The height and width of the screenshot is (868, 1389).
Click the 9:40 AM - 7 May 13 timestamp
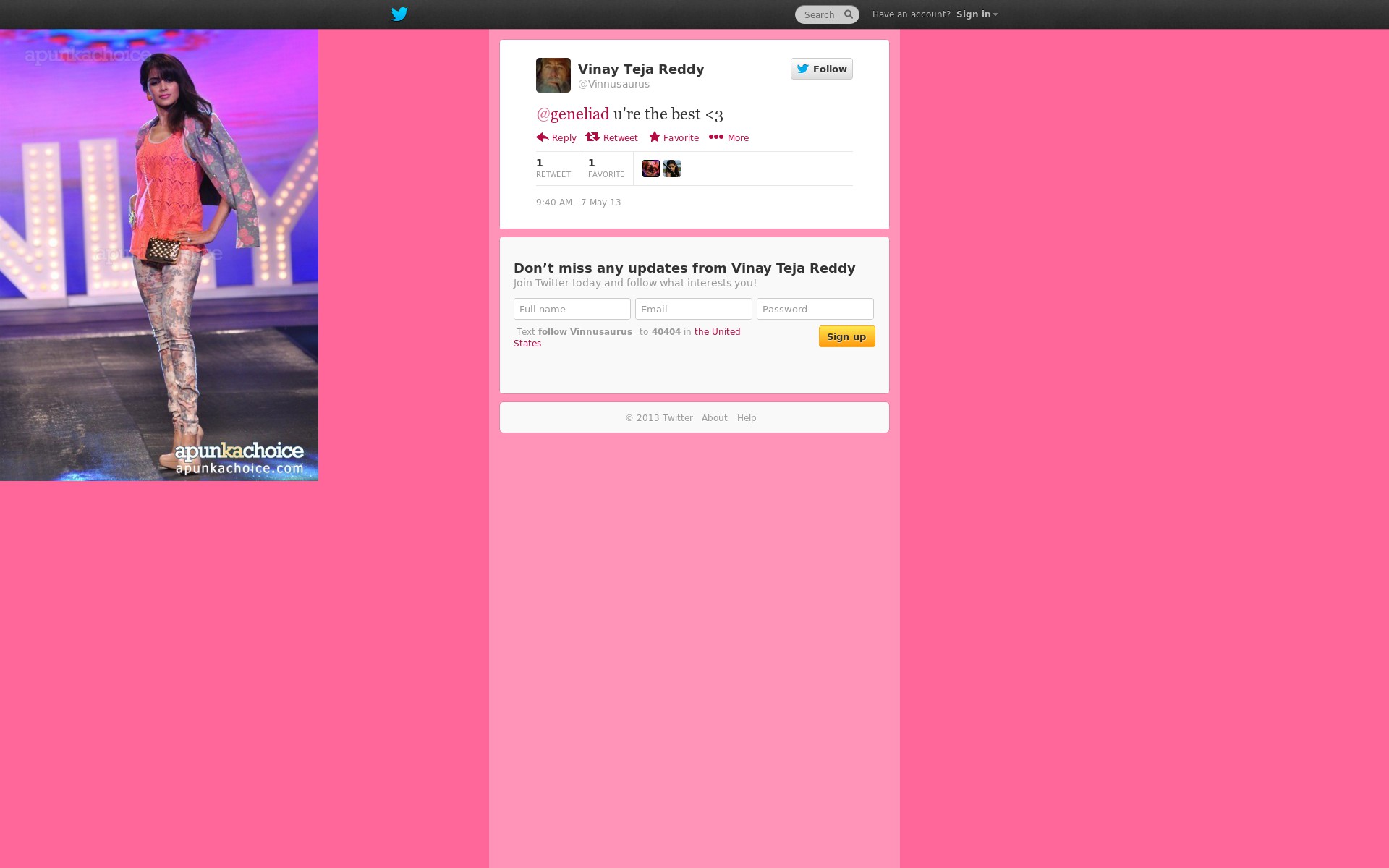point(579,203)
